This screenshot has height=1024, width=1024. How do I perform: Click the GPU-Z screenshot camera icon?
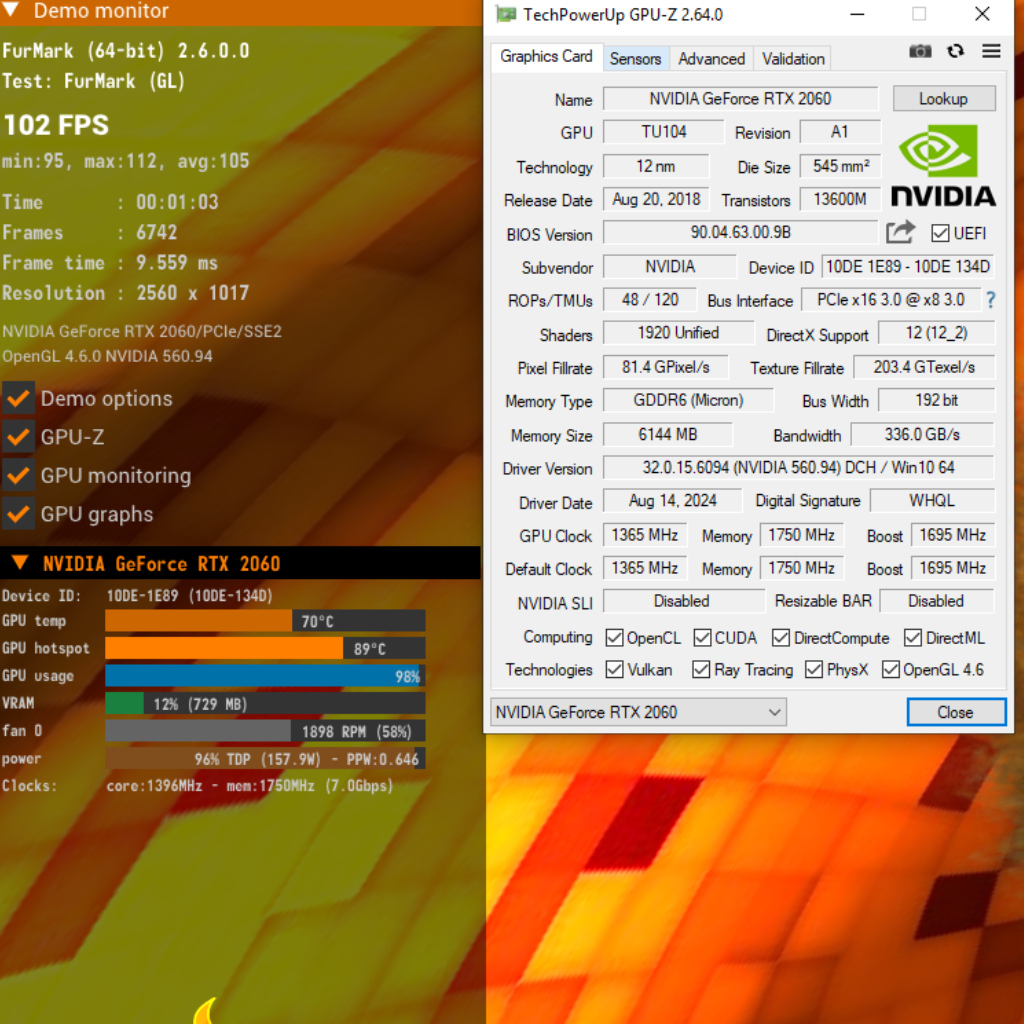pyautogui.click(x=920, y=51)
